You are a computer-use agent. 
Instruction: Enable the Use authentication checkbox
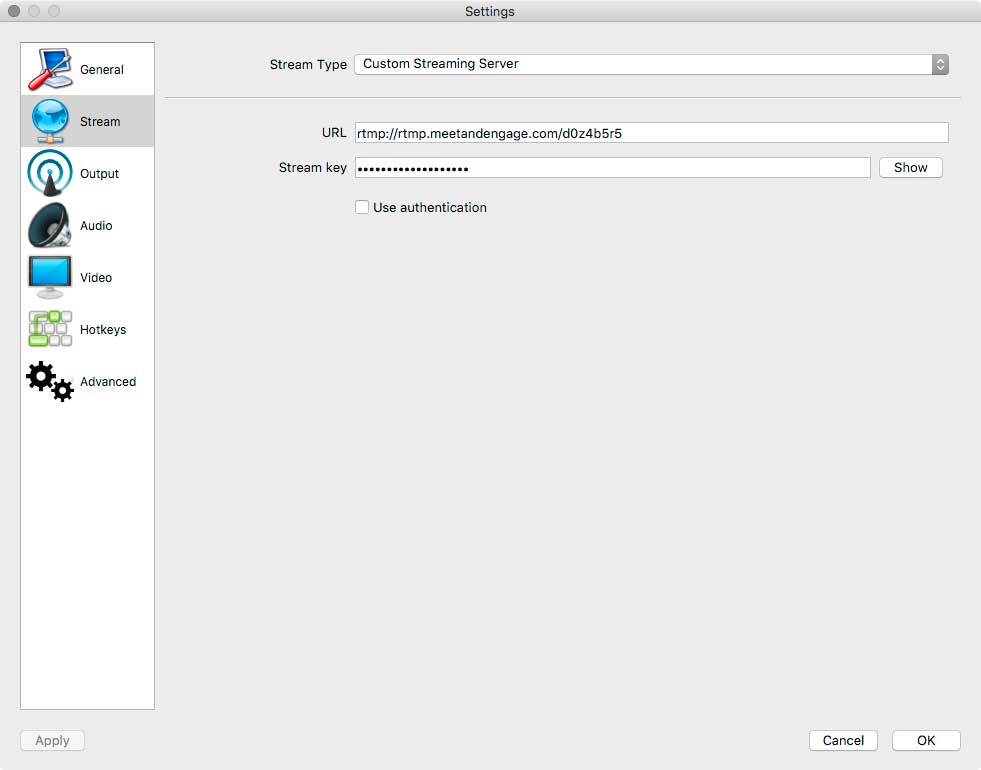pyautogui.click(x=362, y=207)
